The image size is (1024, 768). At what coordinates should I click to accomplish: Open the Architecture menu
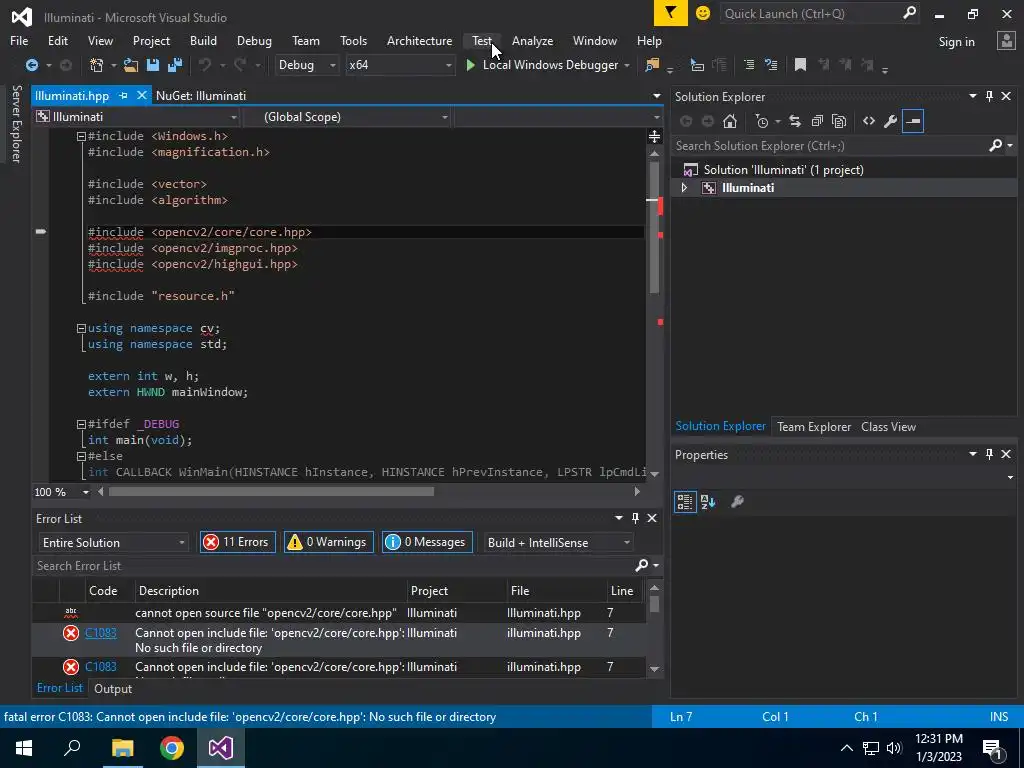tap(419, 40)
